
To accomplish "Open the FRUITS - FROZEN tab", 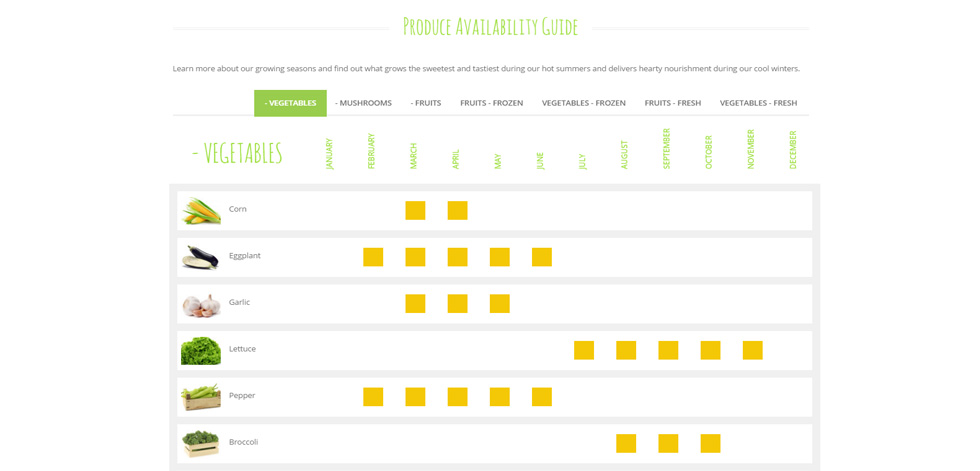I will point(491,103).
